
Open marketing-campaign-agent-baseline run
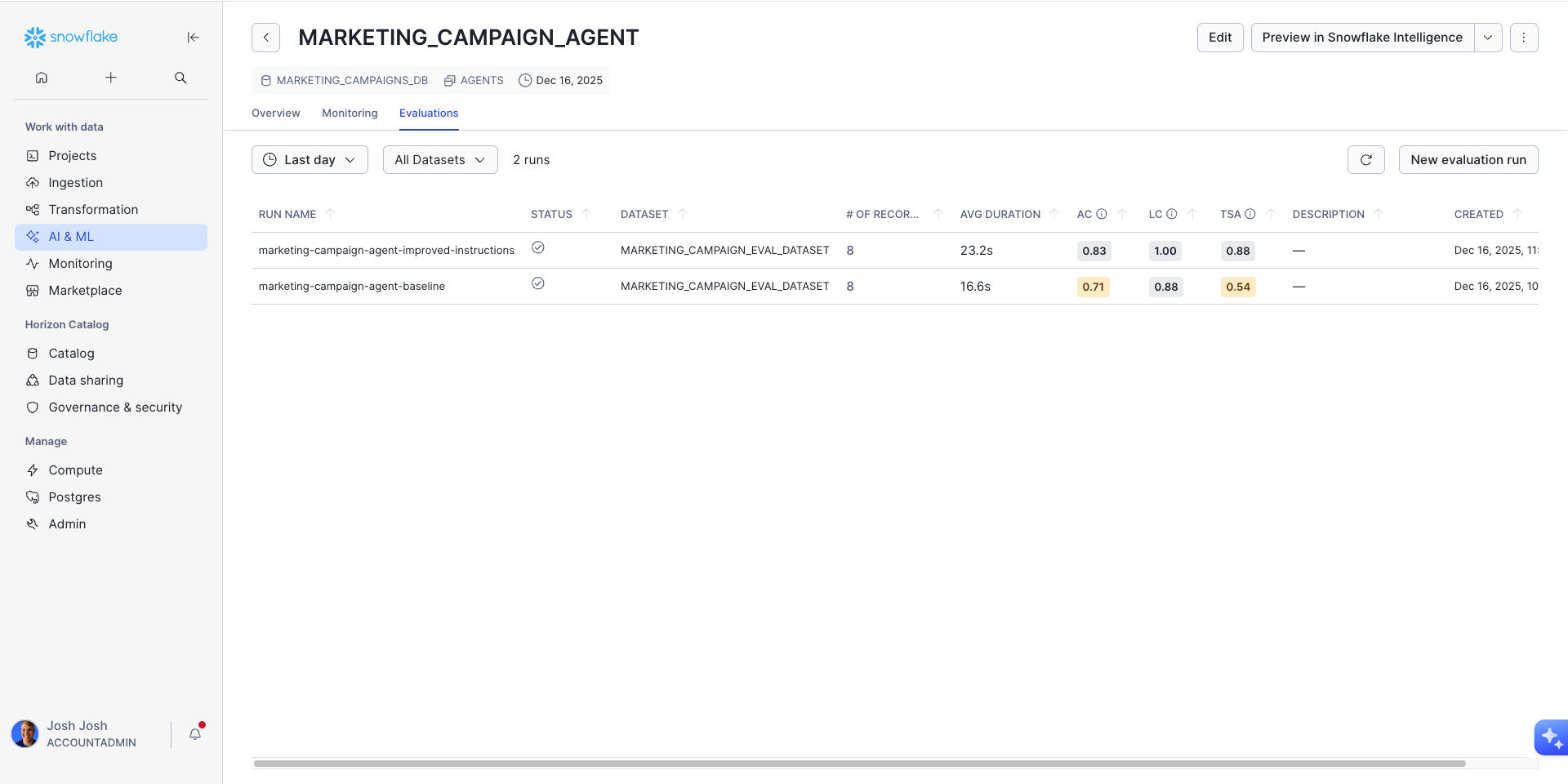point(351,287)
